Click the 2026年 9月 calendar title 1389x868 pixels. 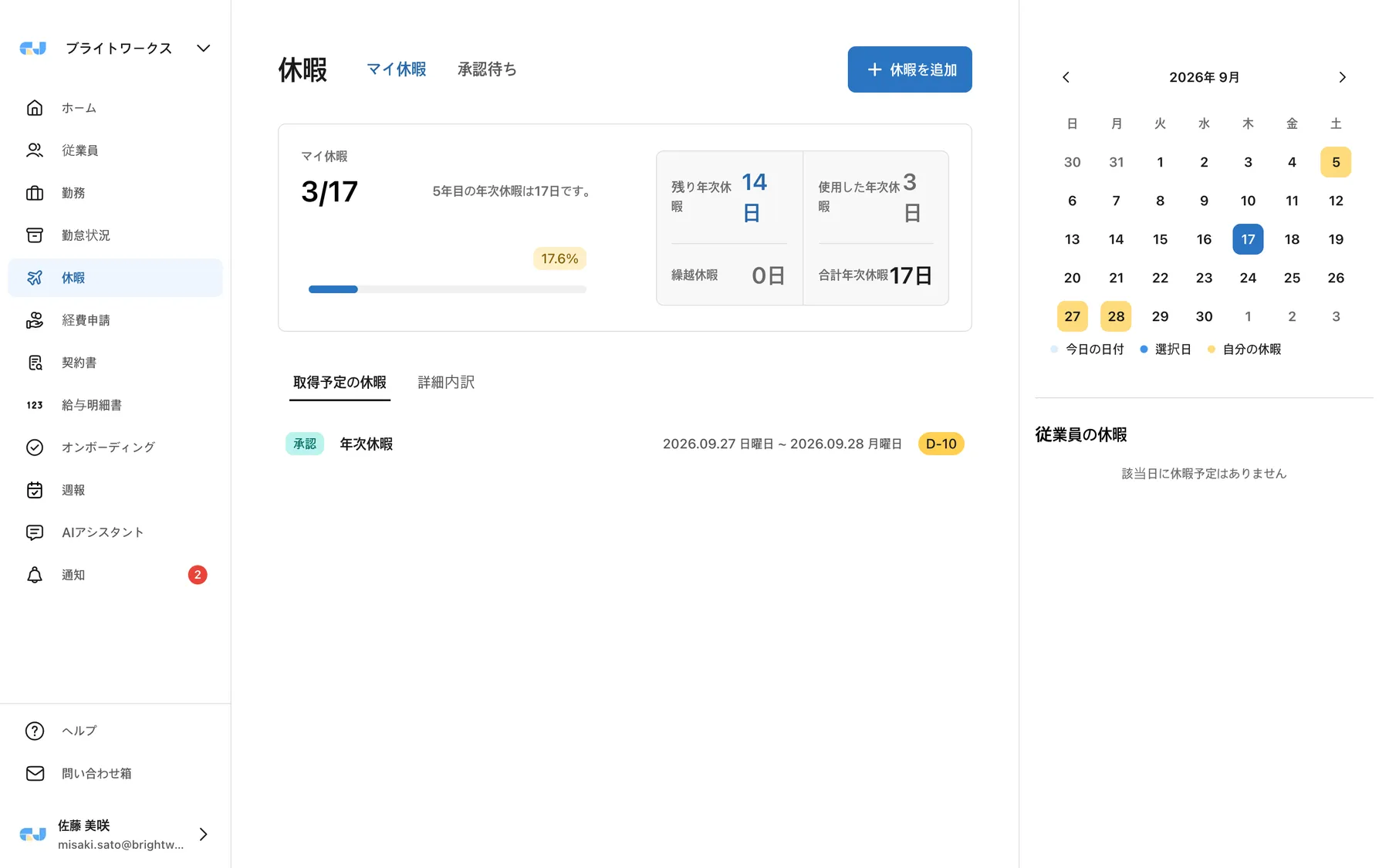[x=1204, y=77]
